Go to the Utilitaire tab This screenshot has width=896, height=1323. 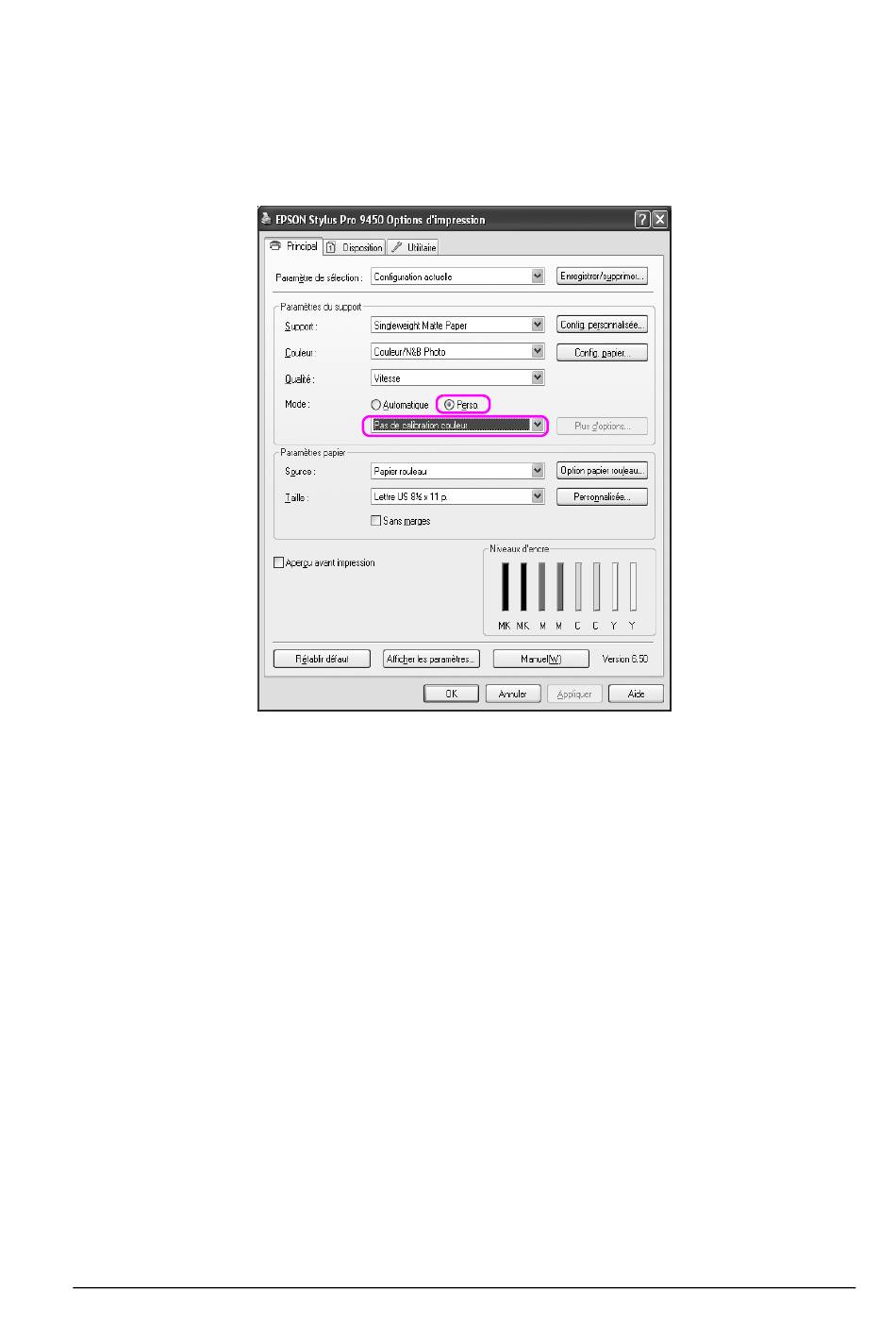pyautogui.click(x=413, y=247)
